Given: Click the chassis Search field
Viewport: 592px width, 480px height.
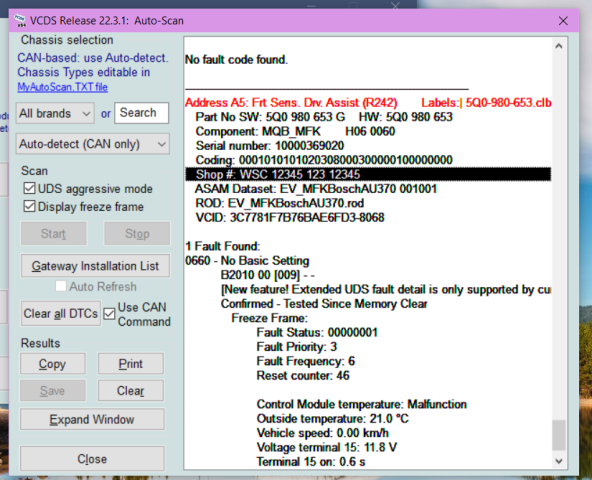Looking at the screenshot, I should click(x=142, y=113).
